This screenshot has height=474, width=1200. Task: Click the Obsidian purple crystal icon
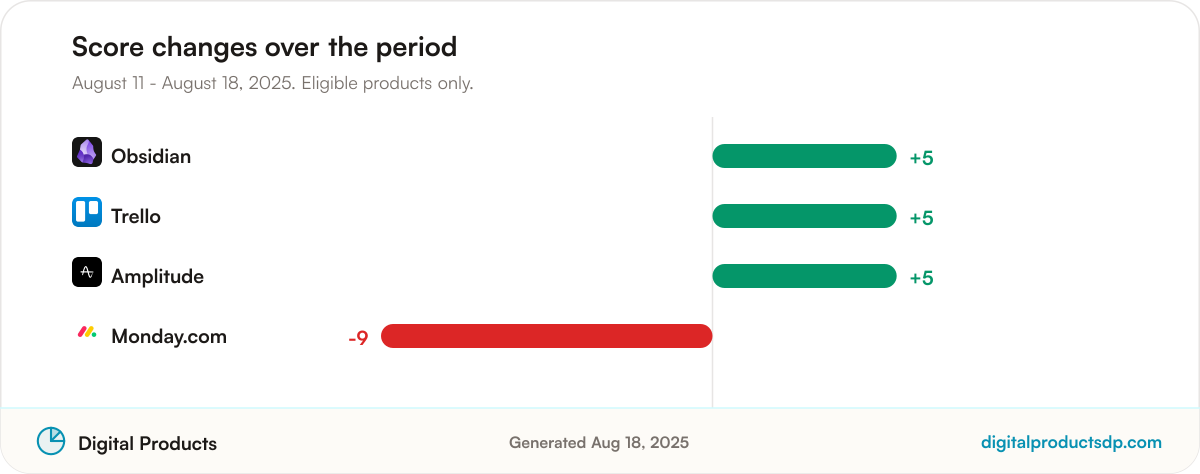click(x=87, y=152)
